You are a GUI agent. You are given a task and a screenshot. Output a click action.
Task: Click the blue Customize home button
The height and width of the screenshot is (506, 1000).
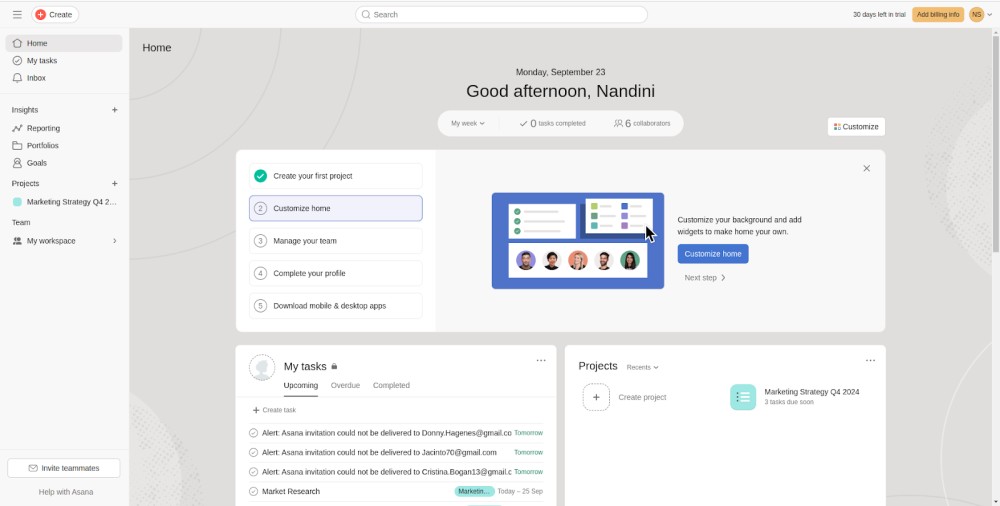tap(712, 254)
